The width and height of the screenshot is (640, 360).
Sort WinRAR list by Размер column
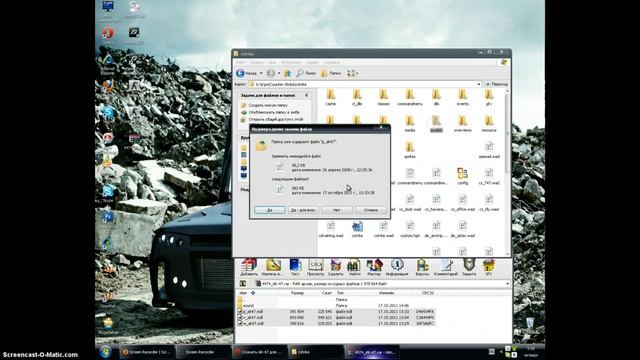(x=297, y=293)
